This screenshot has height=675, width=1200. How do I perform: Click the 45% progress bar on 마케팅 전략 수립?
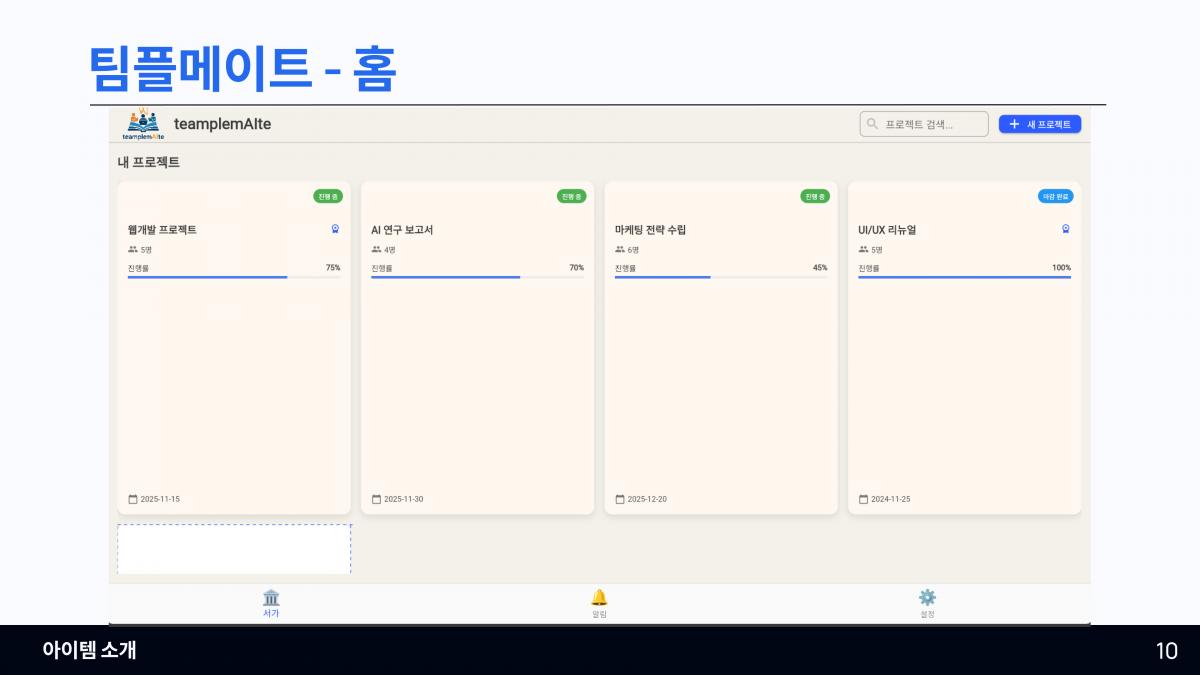(x=721, y=277)
